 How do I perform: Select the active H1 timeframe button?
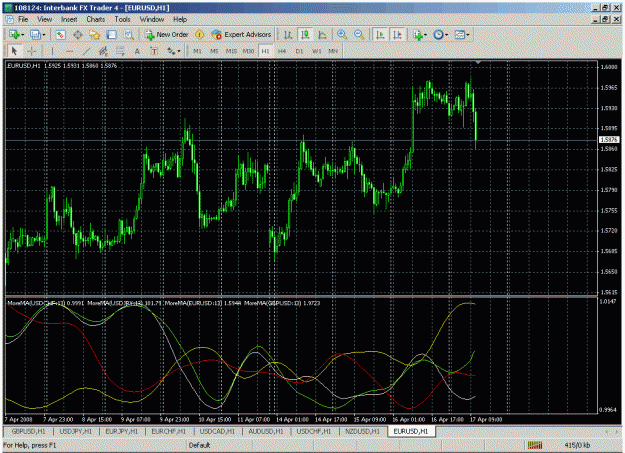[x=265, y=51]
